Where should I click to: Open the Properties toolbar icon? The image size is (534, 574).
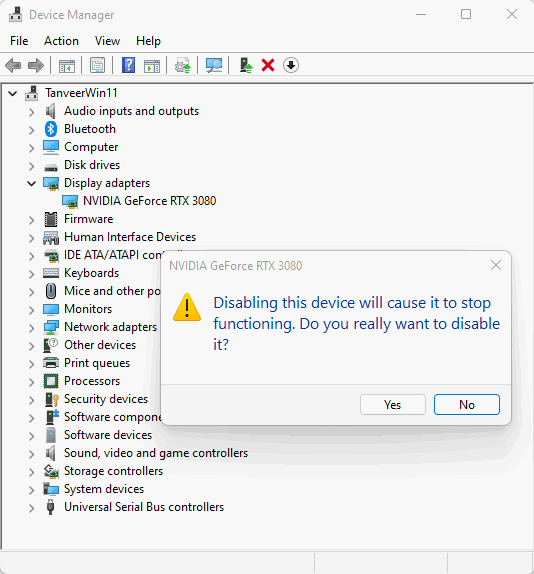pyautogui.click(x=97, y=66)
